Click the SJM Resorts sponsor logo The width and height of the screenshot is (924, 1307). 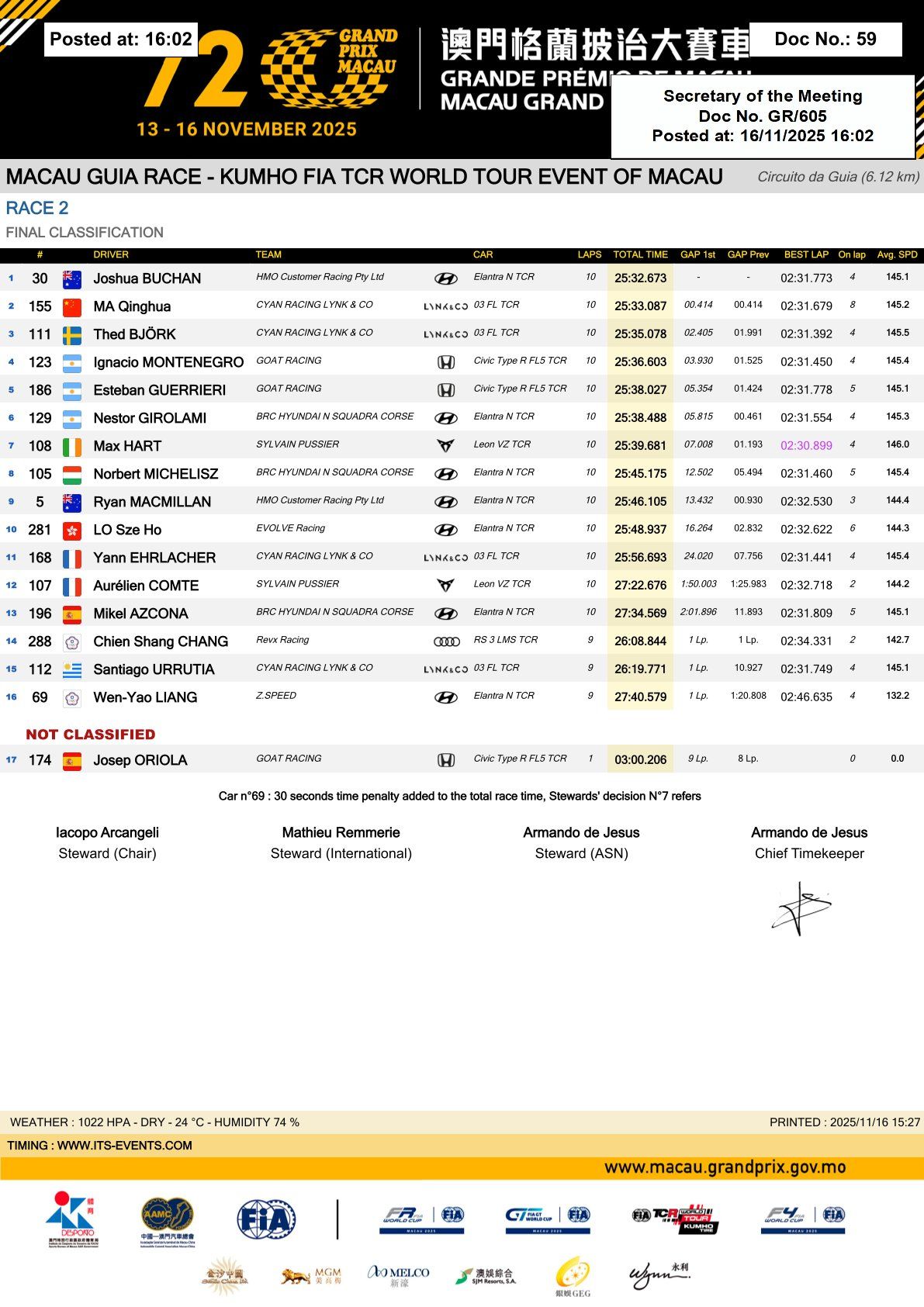pyautogui.click(x=486, y=1276)
